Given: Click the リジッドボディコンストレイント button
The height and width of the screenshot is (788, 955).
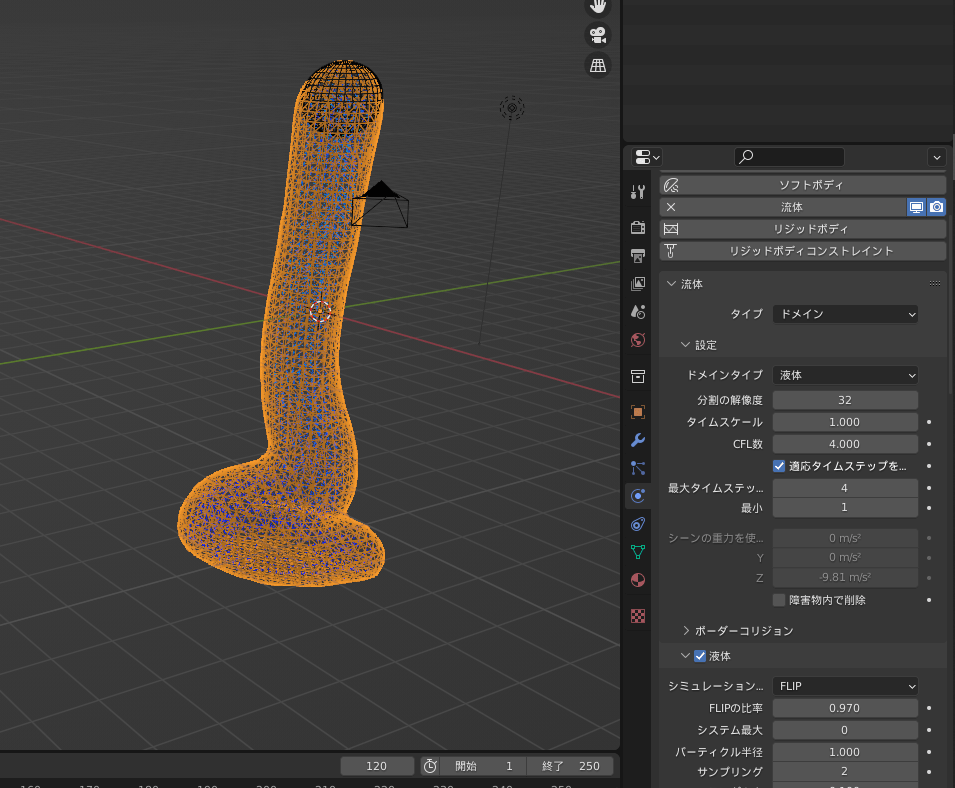Looking at the screenshot, I should 802,251.
